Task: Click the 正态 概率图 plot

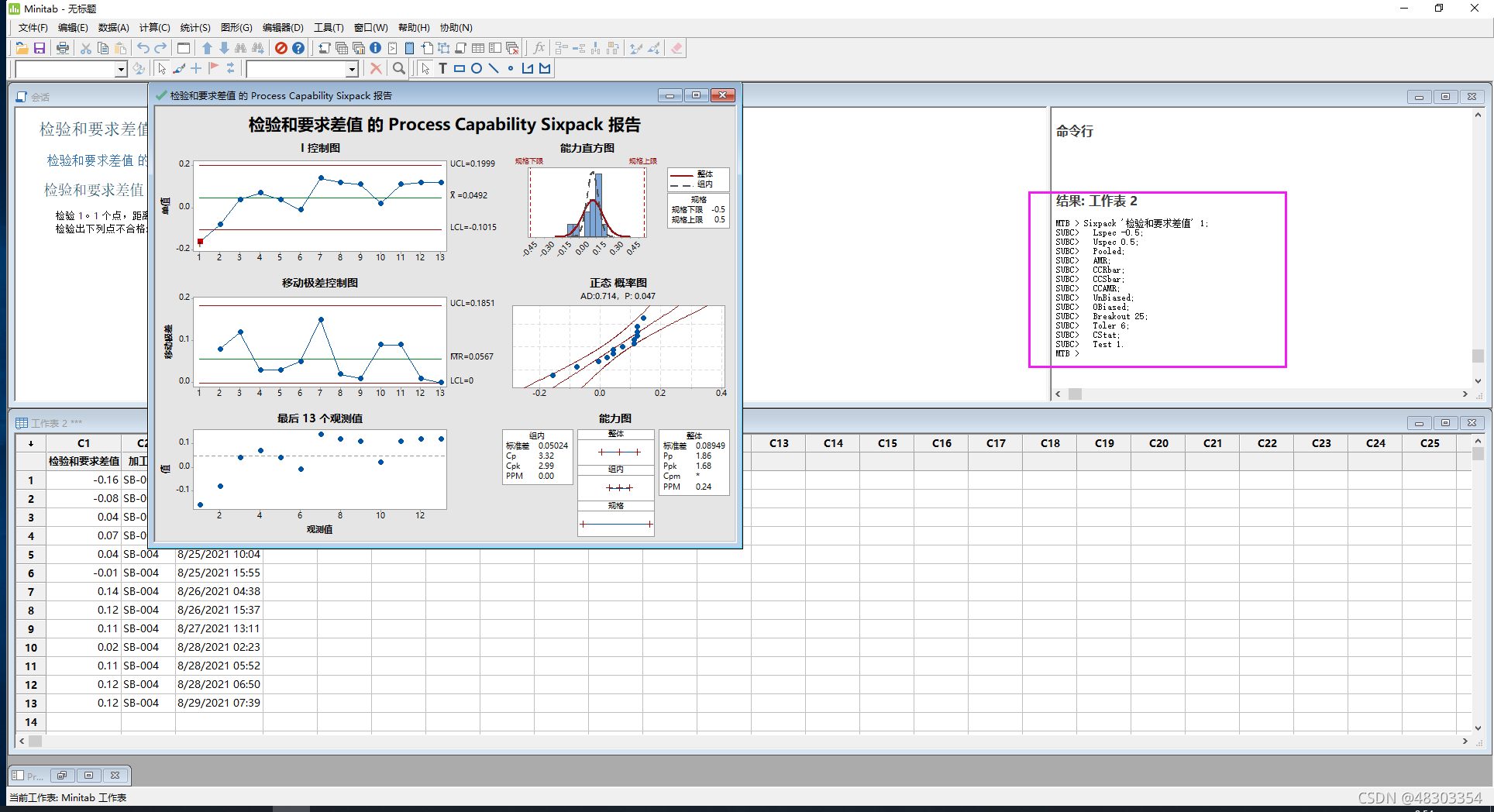Action: point(618,346)
